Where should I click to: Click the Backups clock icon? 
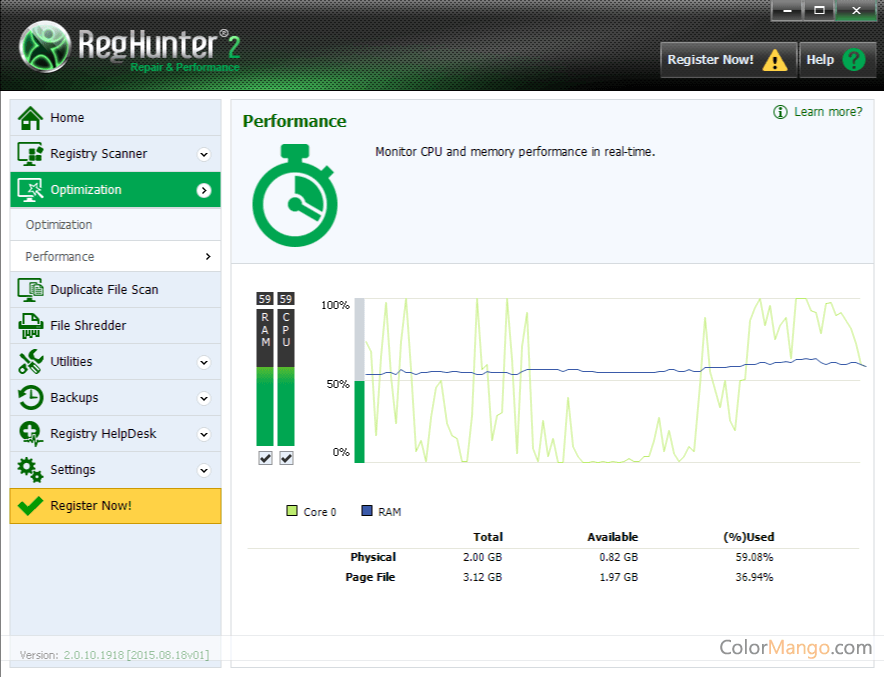(30, 398)
